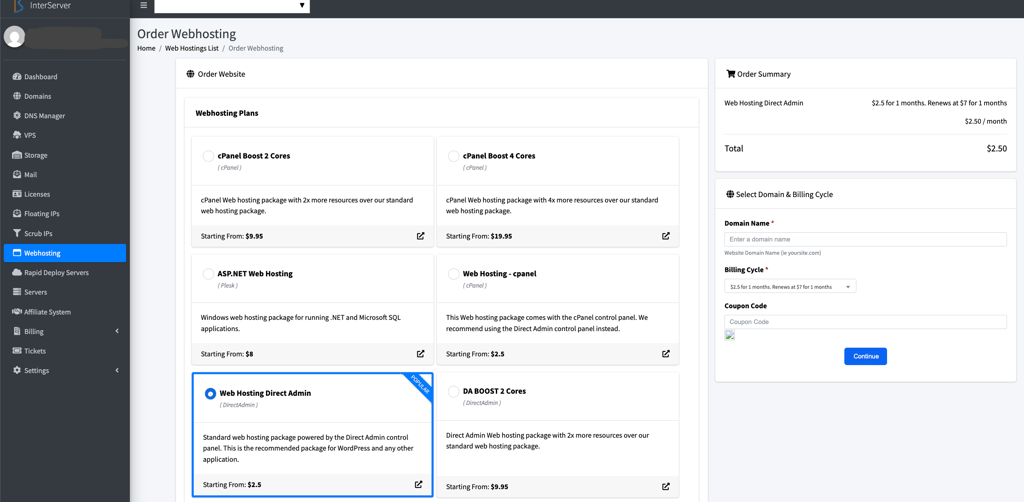Click the Affiliate System icon
The image size is (1024, 502).
click(x=17, y=312)
